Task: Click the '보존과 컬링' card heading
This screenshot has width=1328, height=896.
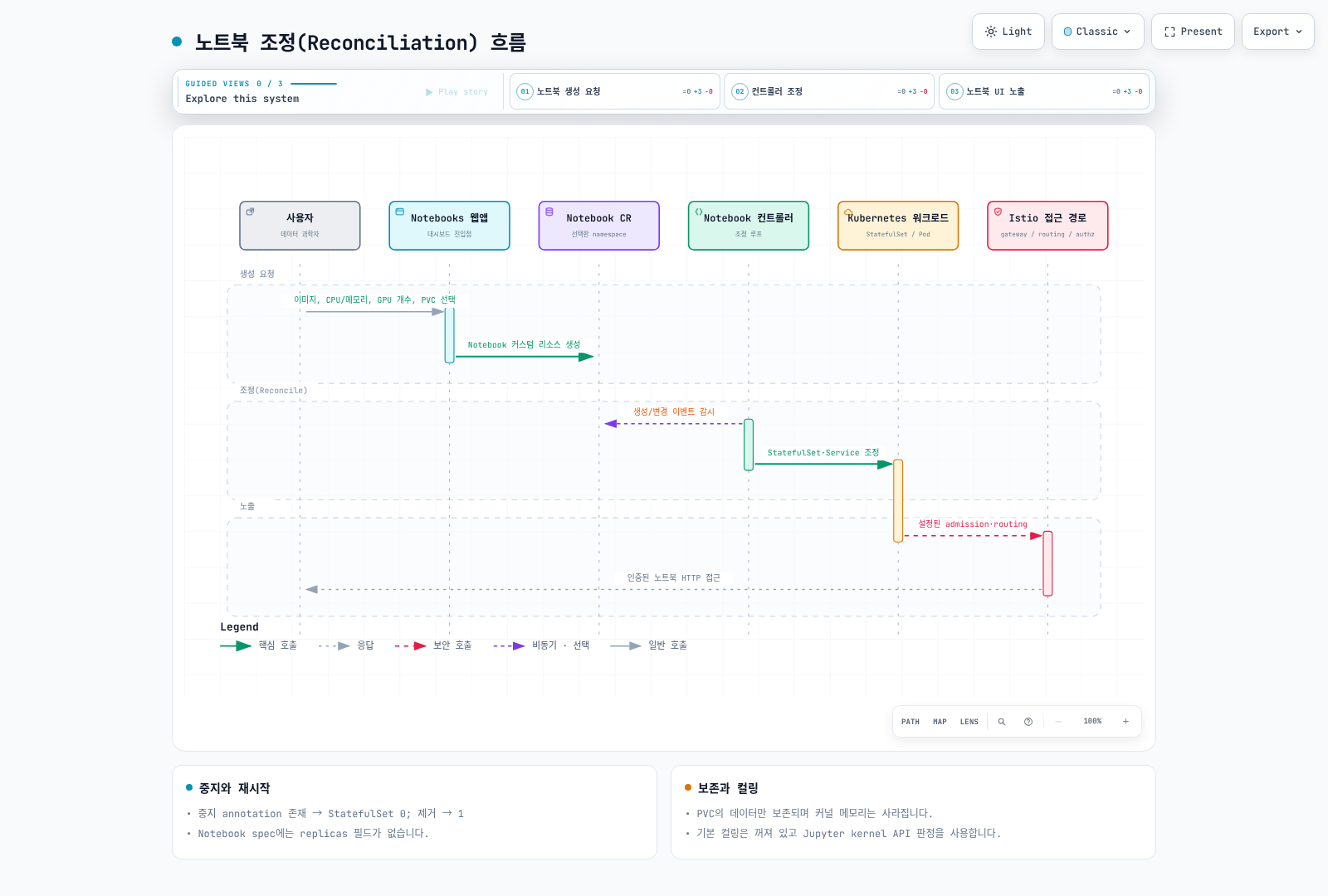Action: click(728, 788)
